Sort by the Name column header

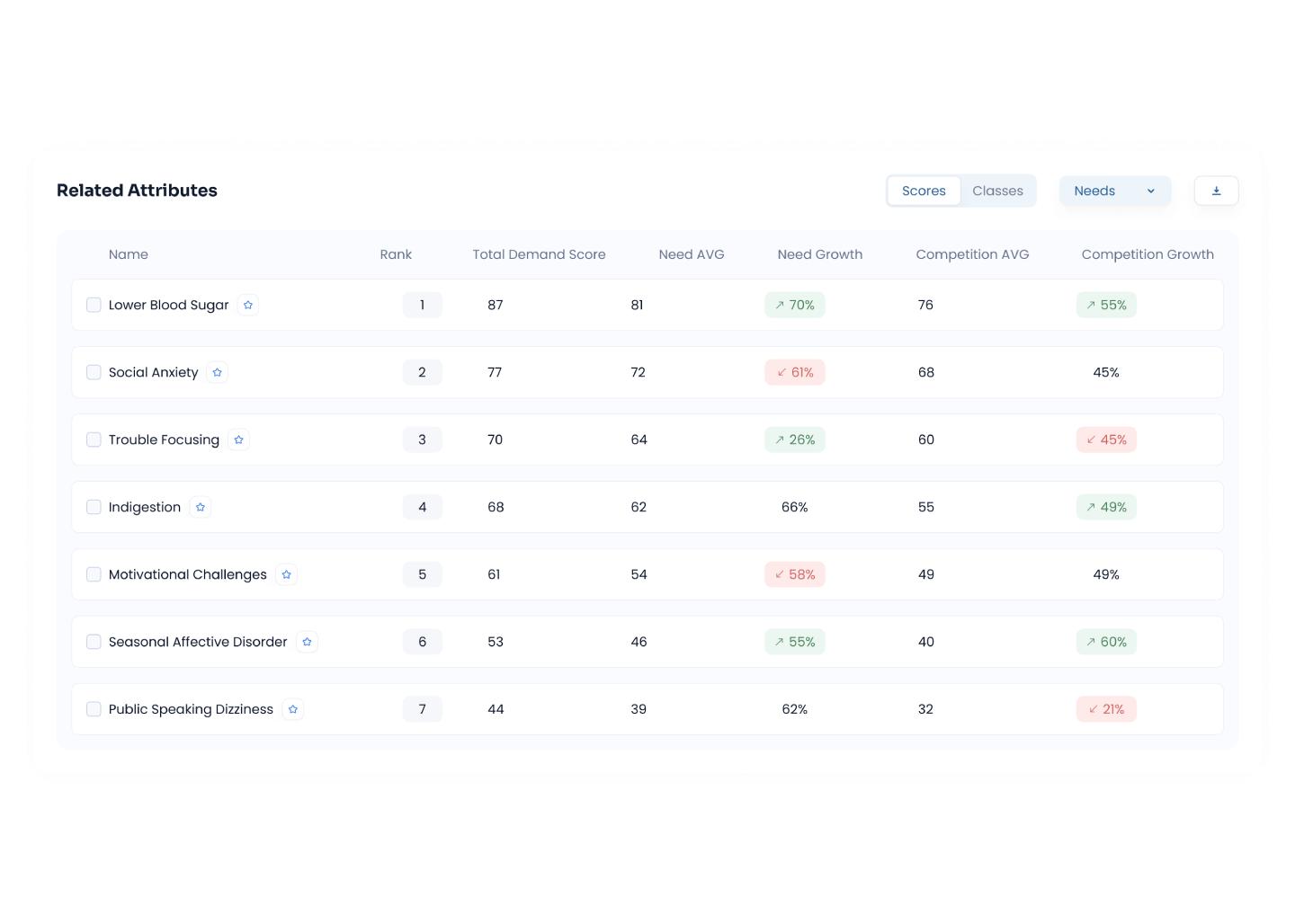click(129, 254)
